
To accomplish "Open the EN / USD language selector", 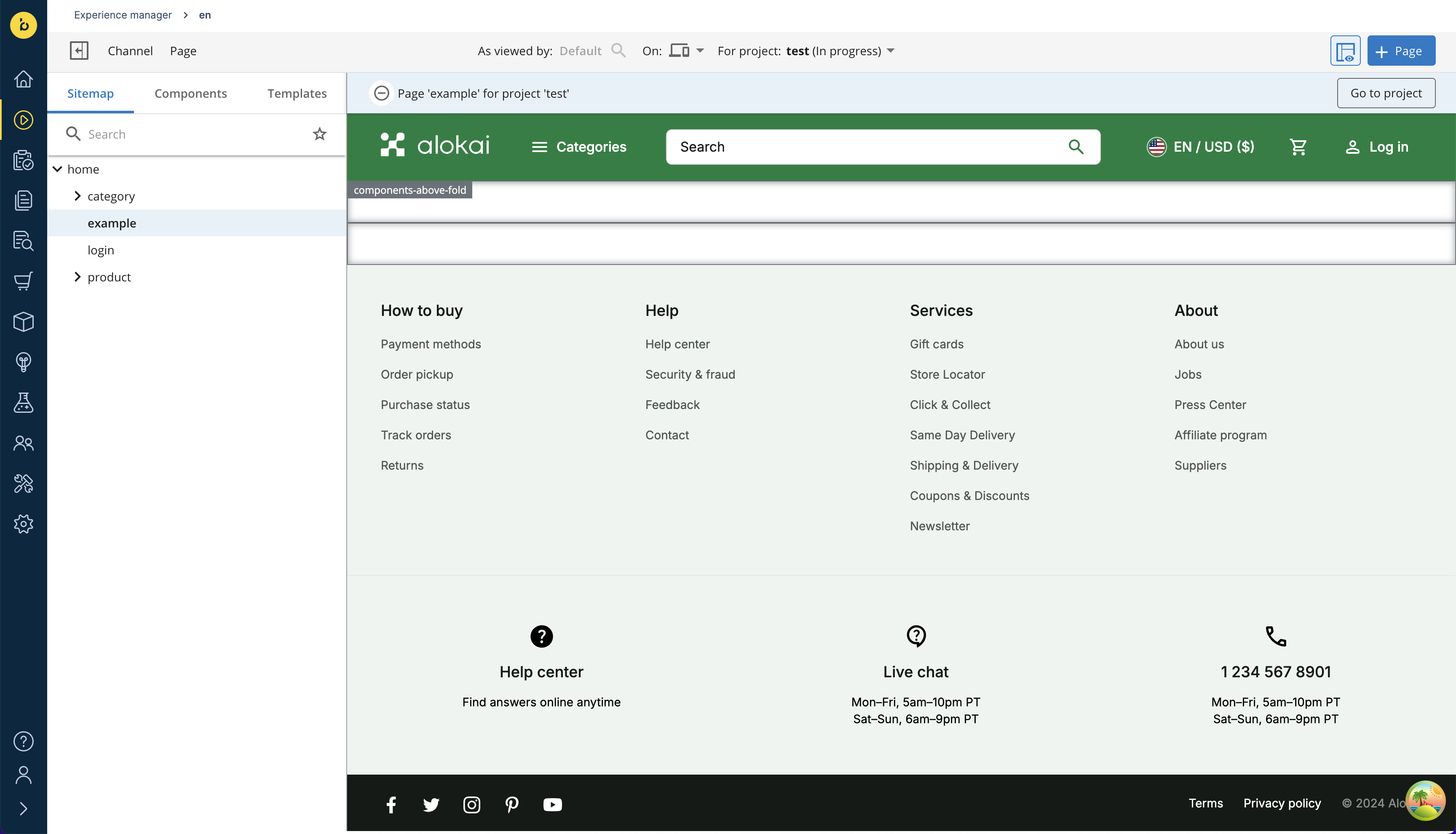I will 1201,147.
